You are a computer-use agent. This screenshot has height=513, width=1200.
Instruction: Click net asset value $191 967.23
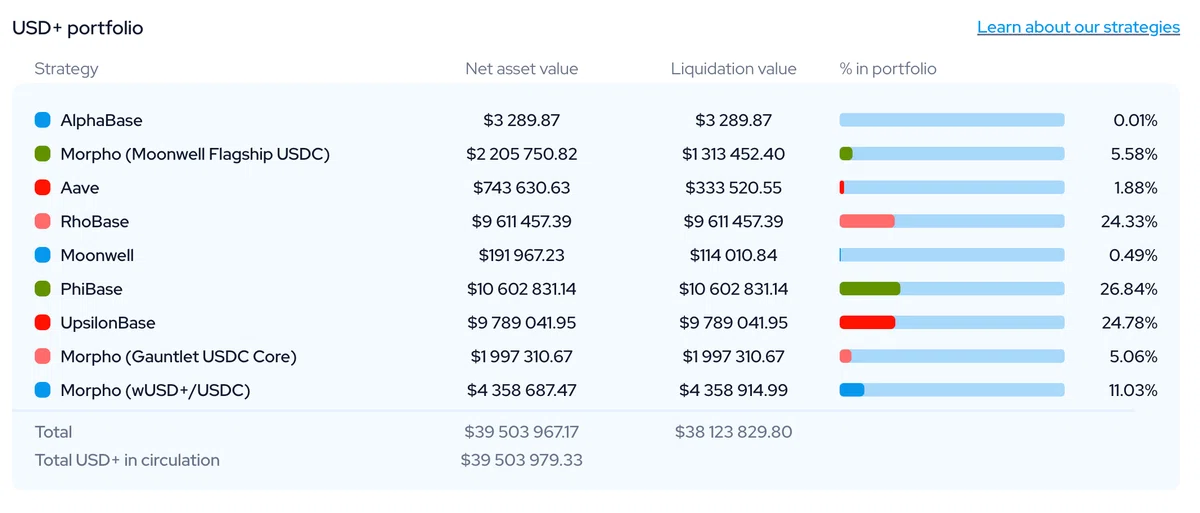pos(522,255)
